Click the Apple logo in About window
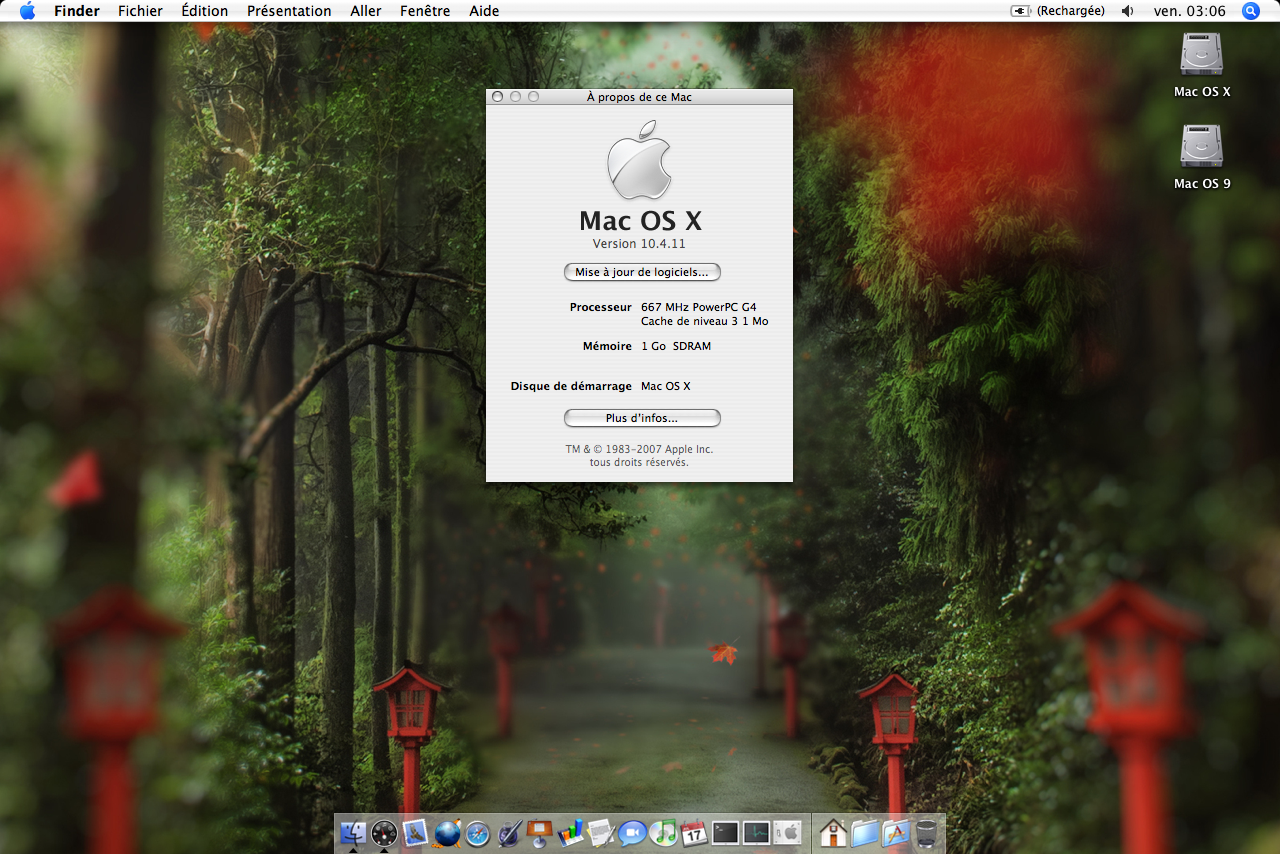The image size is (1280, 854). click(639, 159)
